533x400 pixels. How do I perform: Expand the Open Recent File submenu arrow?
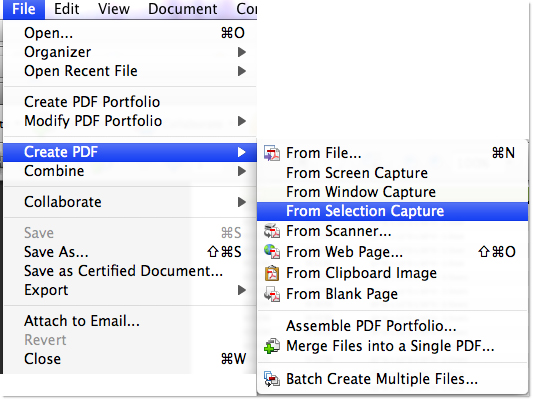coord(242,71)
